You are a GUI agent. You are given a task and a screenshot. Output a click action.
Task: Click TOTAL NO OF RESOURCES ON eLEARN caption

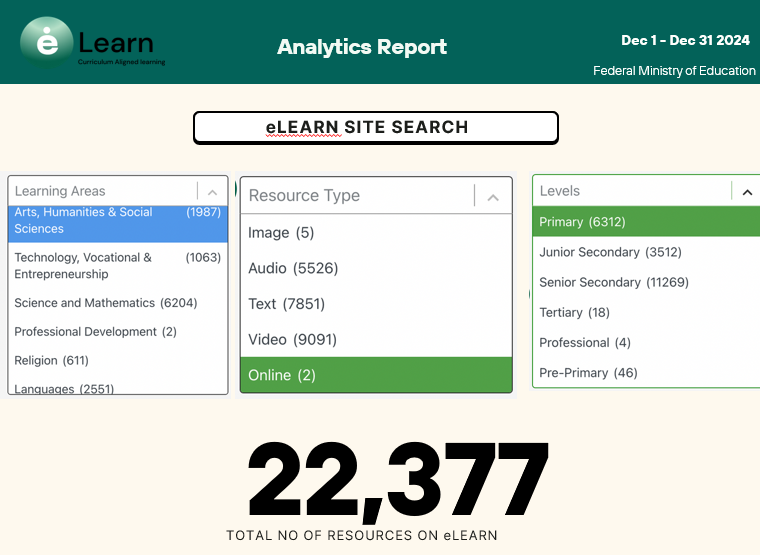click(362, 535)
